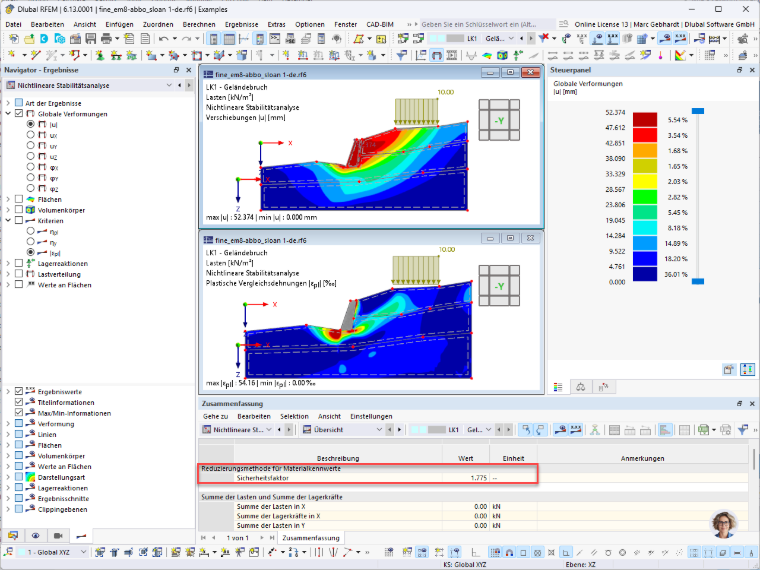Click the keyword search input field
This screenshot has width=760, height=570.
pos(487,24)
